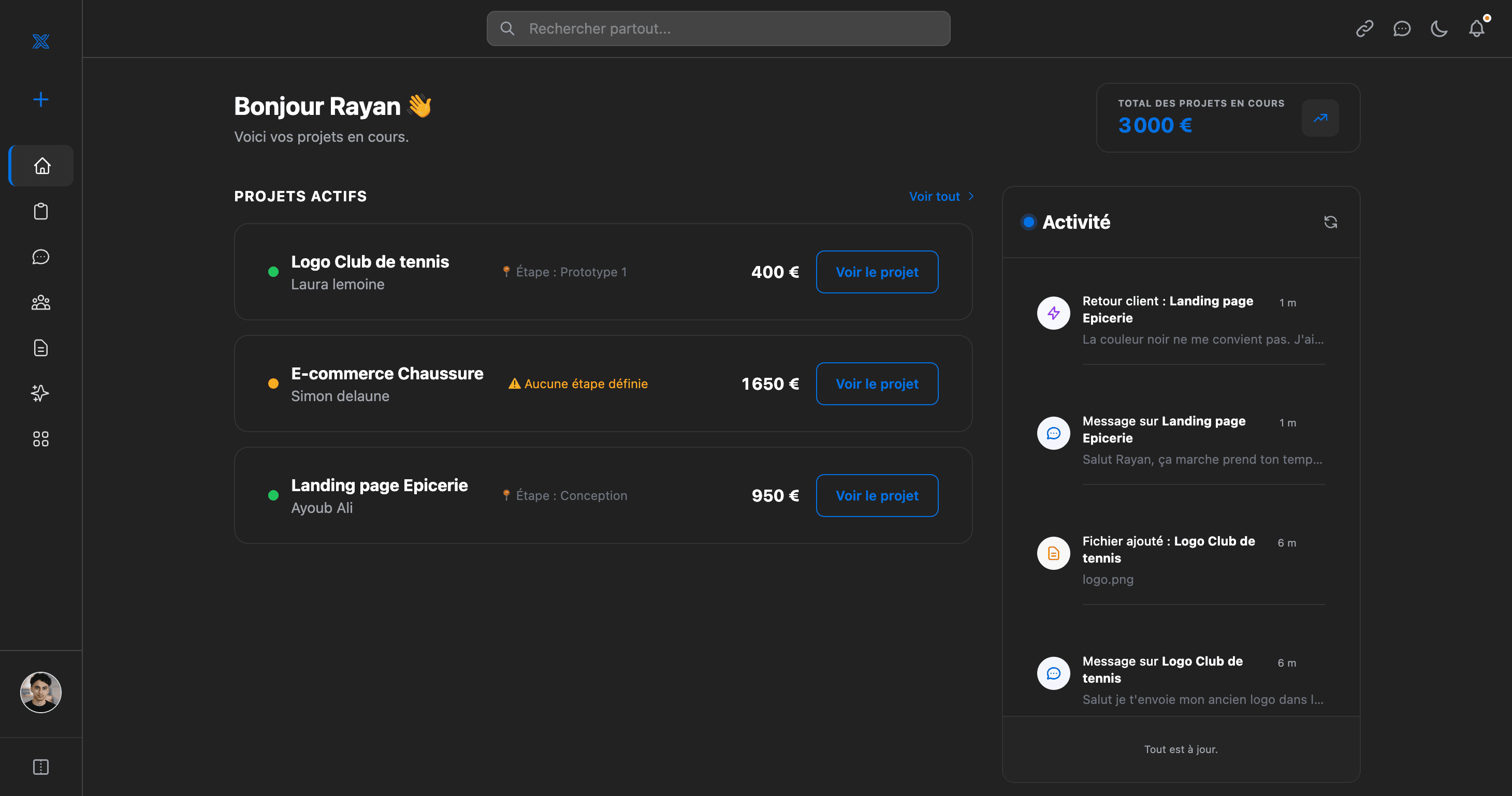1512x796 pixels.
Task: Click the link icon in the top bar
Action: tap(1364, 28)
